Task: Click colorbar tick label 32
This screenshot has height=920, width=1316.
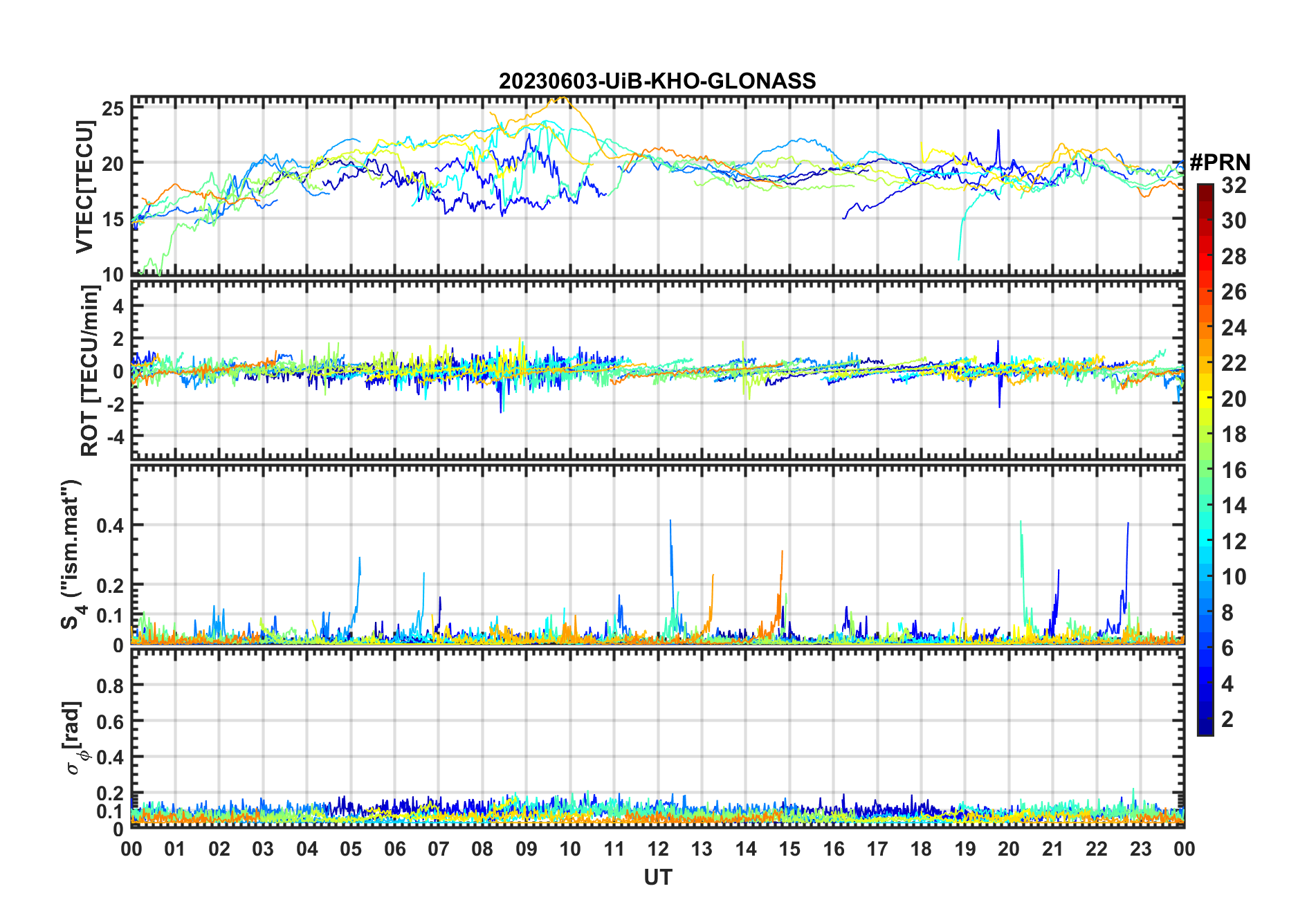Action: pos(1234,185)
